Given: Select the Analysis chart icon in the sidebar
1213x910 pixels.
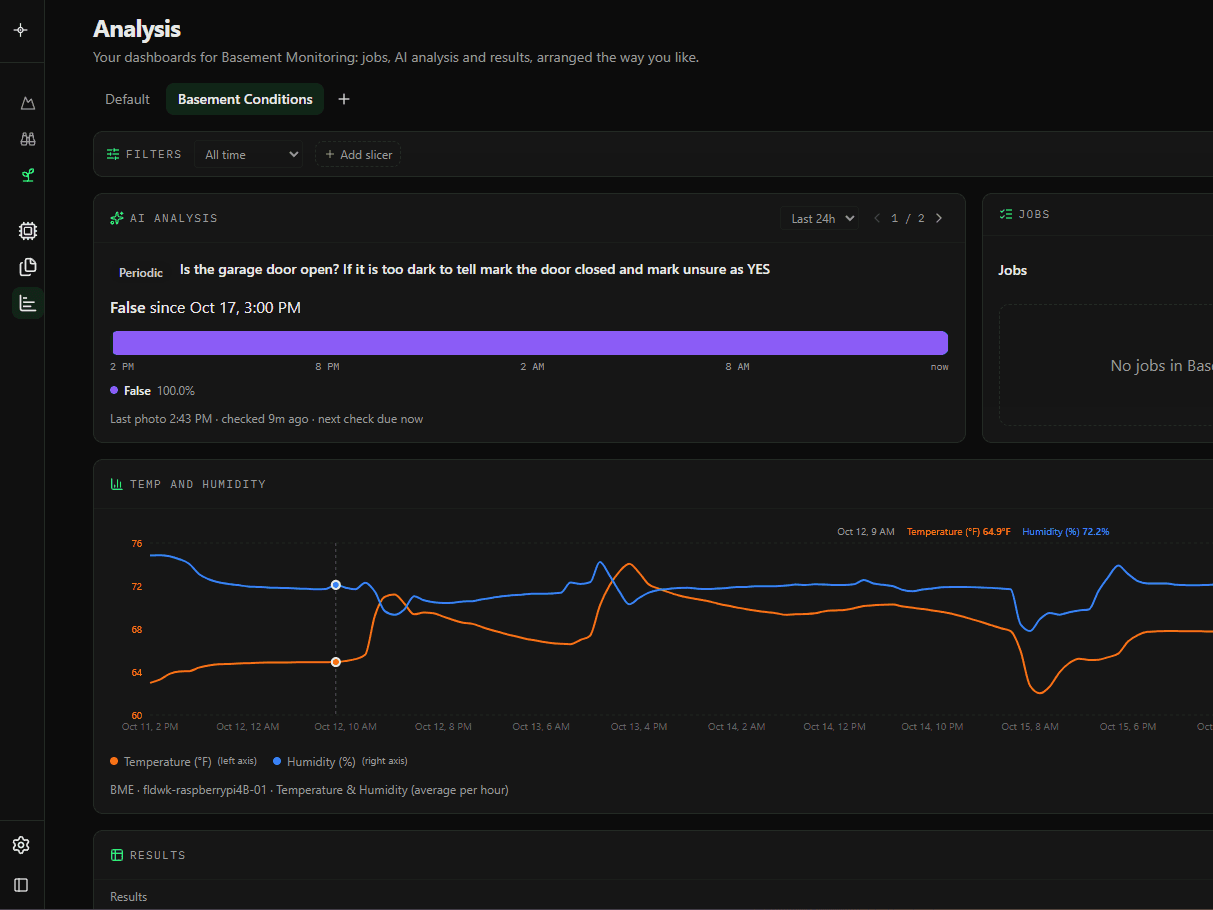Looking at the screenshot, I should [x=28, y=303].
